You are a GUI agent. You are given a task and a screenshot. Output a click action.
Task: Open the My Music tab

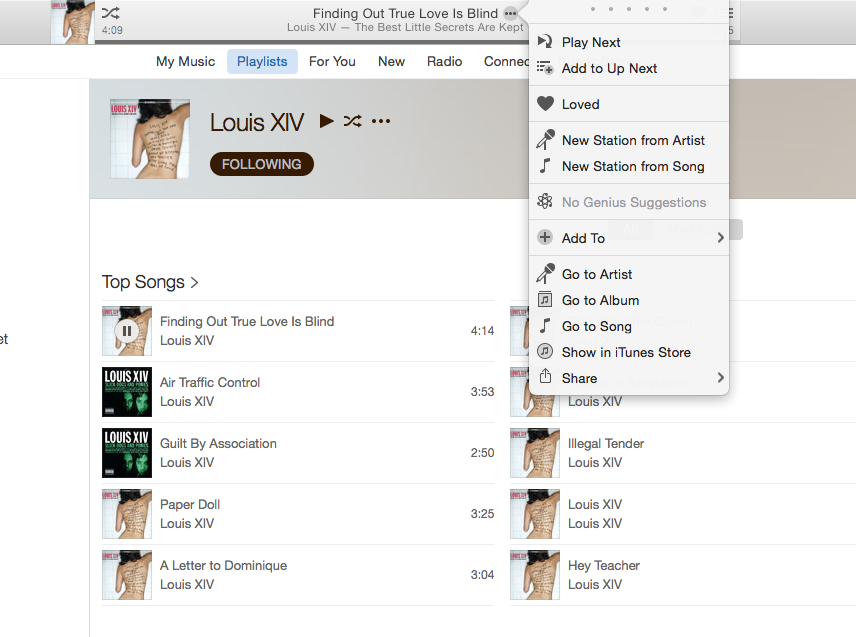point(186,61)
